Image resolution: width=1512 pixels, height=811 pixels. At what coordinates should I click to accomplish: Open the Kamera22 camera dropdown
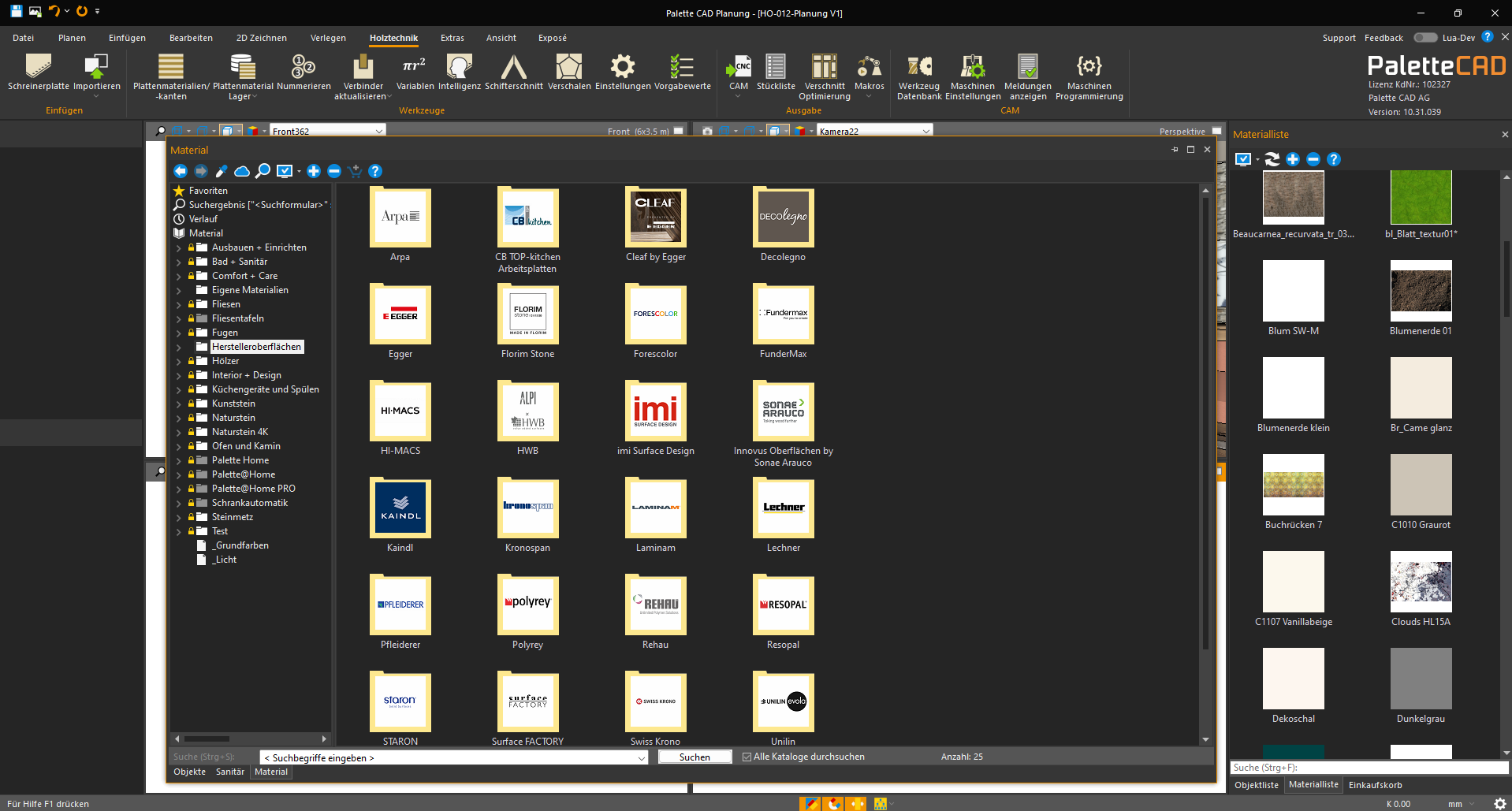926,131
